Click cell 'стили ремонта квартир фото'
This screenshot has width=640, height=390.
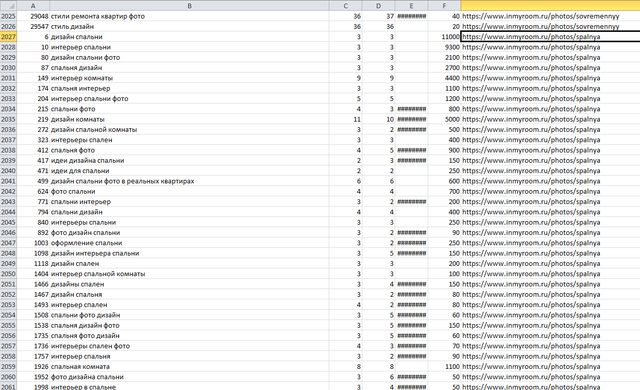(189, 16)
